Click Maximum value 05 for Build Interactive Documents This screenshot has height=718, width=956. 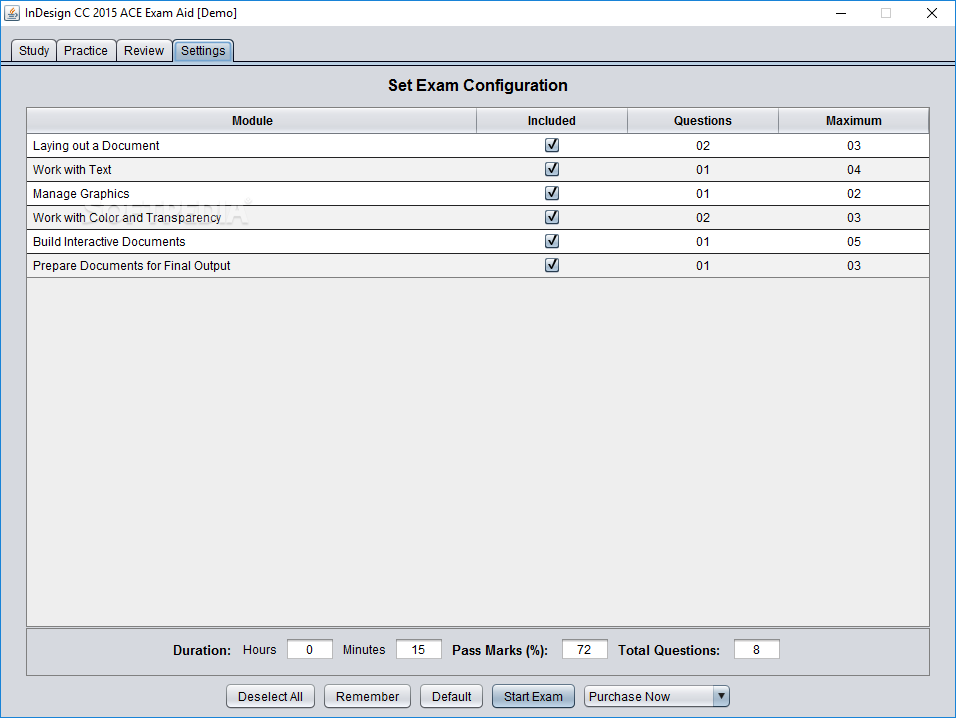(854, 241)
